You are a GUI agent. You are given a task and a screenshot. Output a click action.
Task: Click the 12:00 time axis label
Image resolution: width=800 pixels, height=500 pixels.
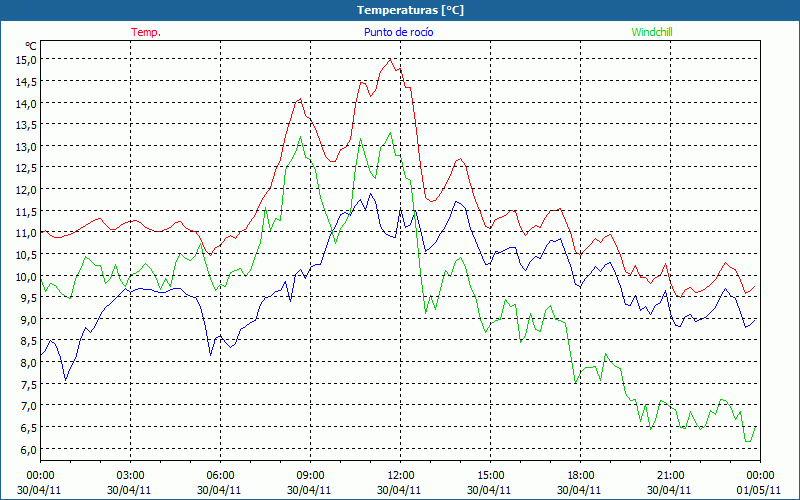[401, 476]
